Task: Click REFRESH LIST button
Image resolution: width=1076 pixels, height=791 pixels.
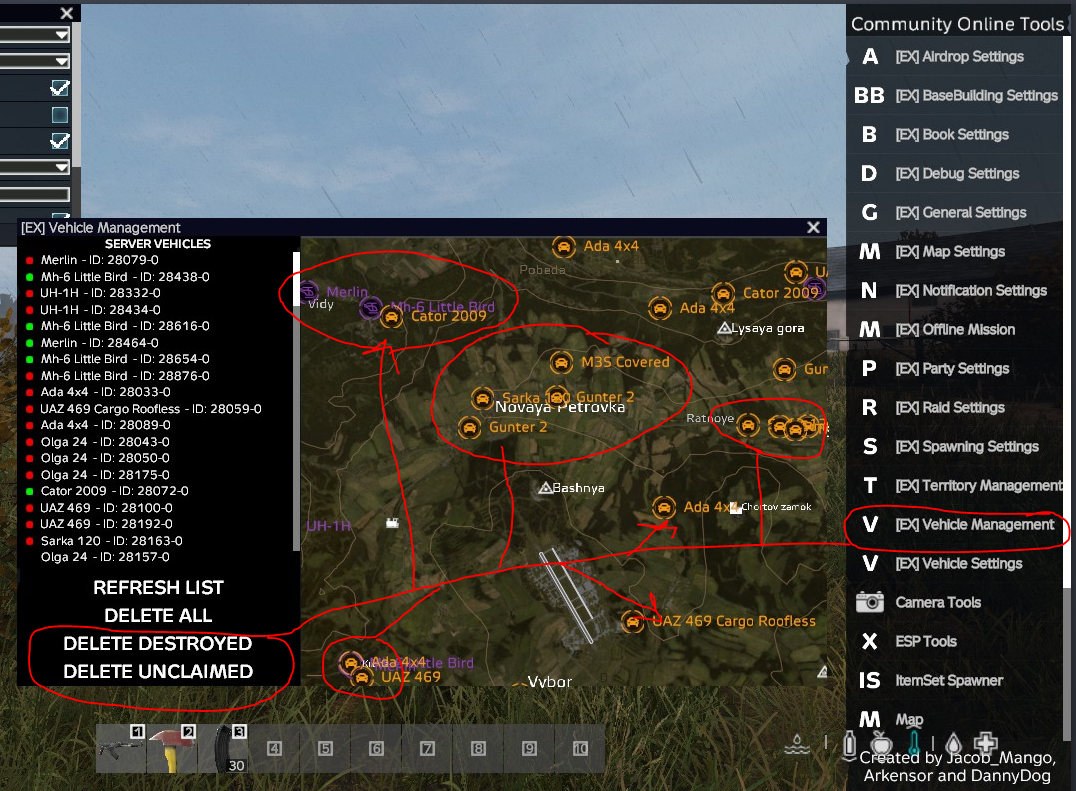Action: tap(159, 588)
